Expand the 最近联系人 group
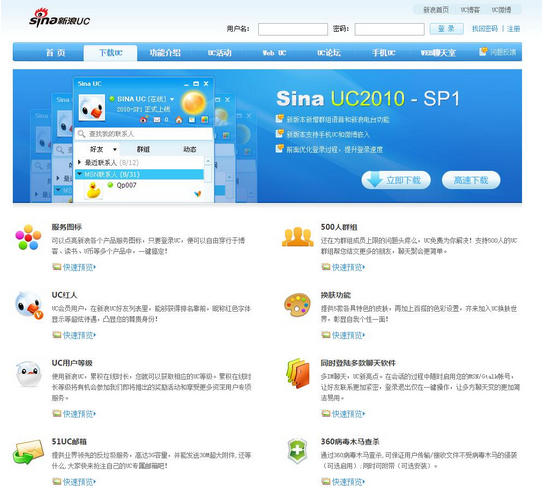This screenshot has height=500, width=542. pyautogui.click(x=80, y=162)
